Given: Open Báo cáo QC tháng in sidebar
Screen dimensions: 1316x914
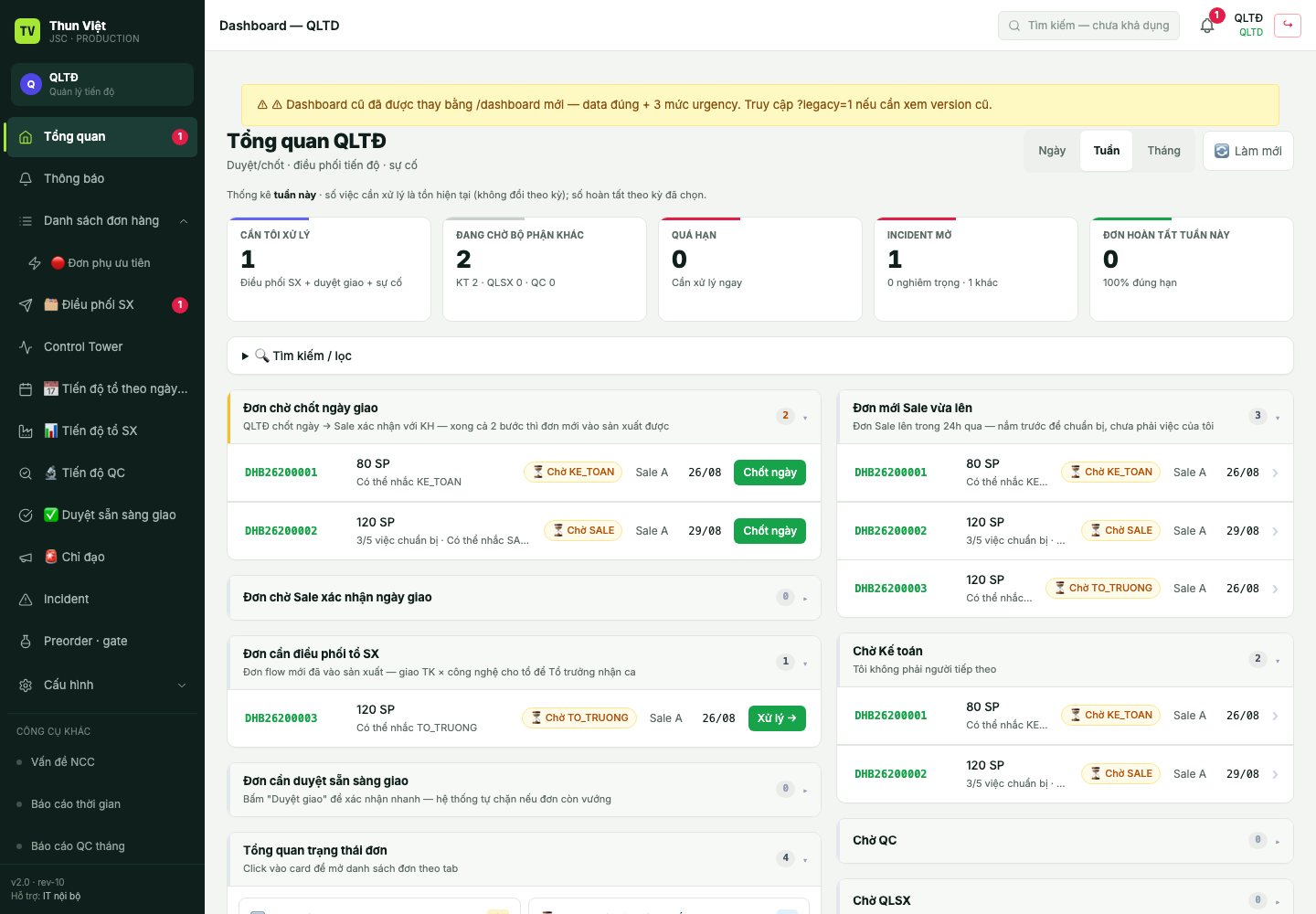Looking at the screenshot, I should click(102, 846).
